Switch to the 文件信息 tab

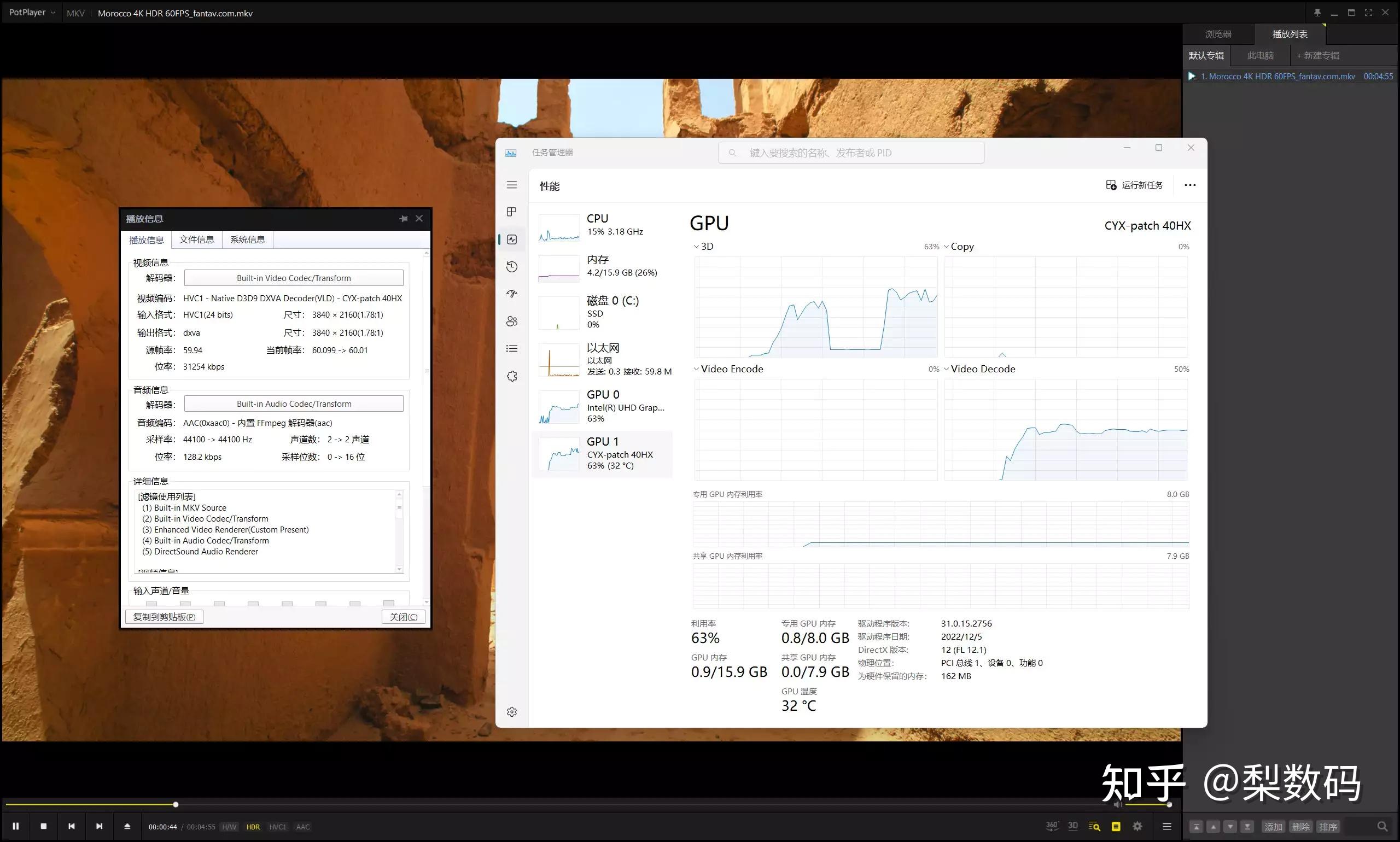196,239
